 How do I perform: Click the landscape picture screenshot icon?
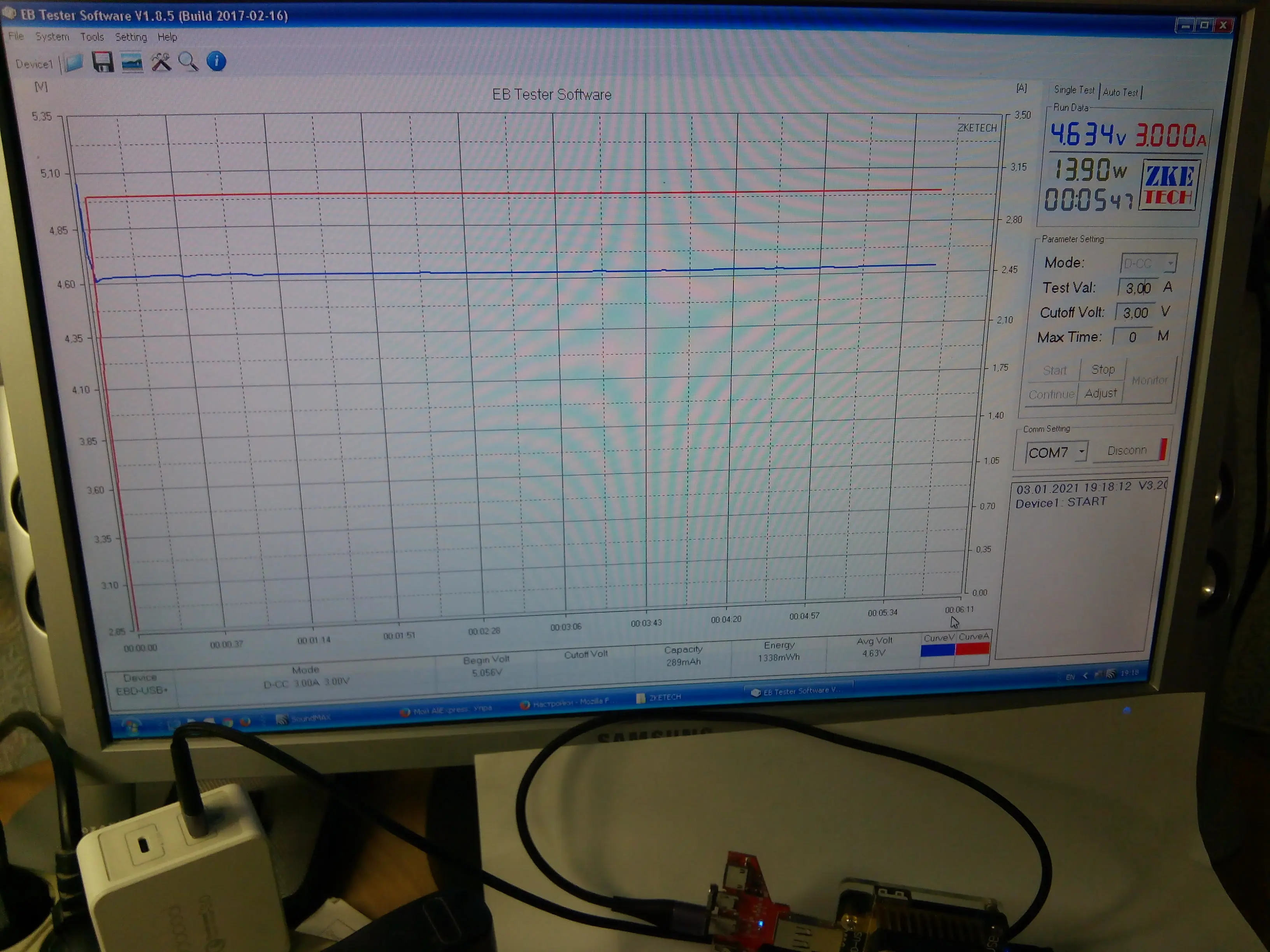pyautogui.click(x=132, y=63)
